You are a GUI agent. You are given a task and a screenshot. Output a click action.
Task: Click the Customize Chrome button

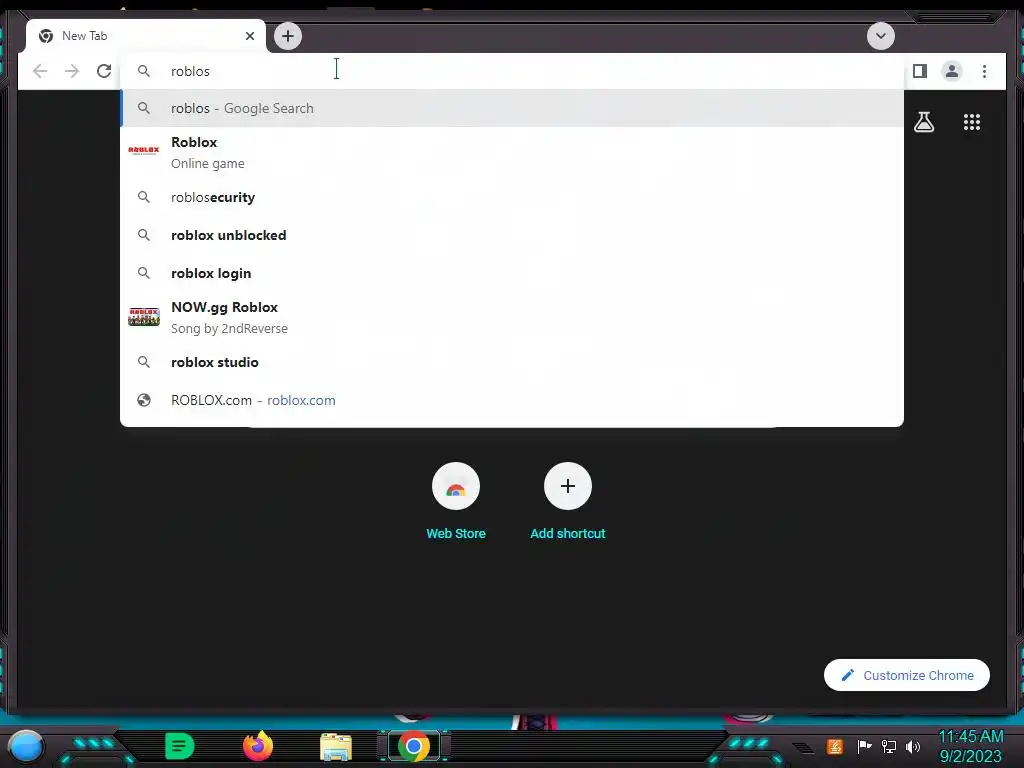click(x=906, y=675)
